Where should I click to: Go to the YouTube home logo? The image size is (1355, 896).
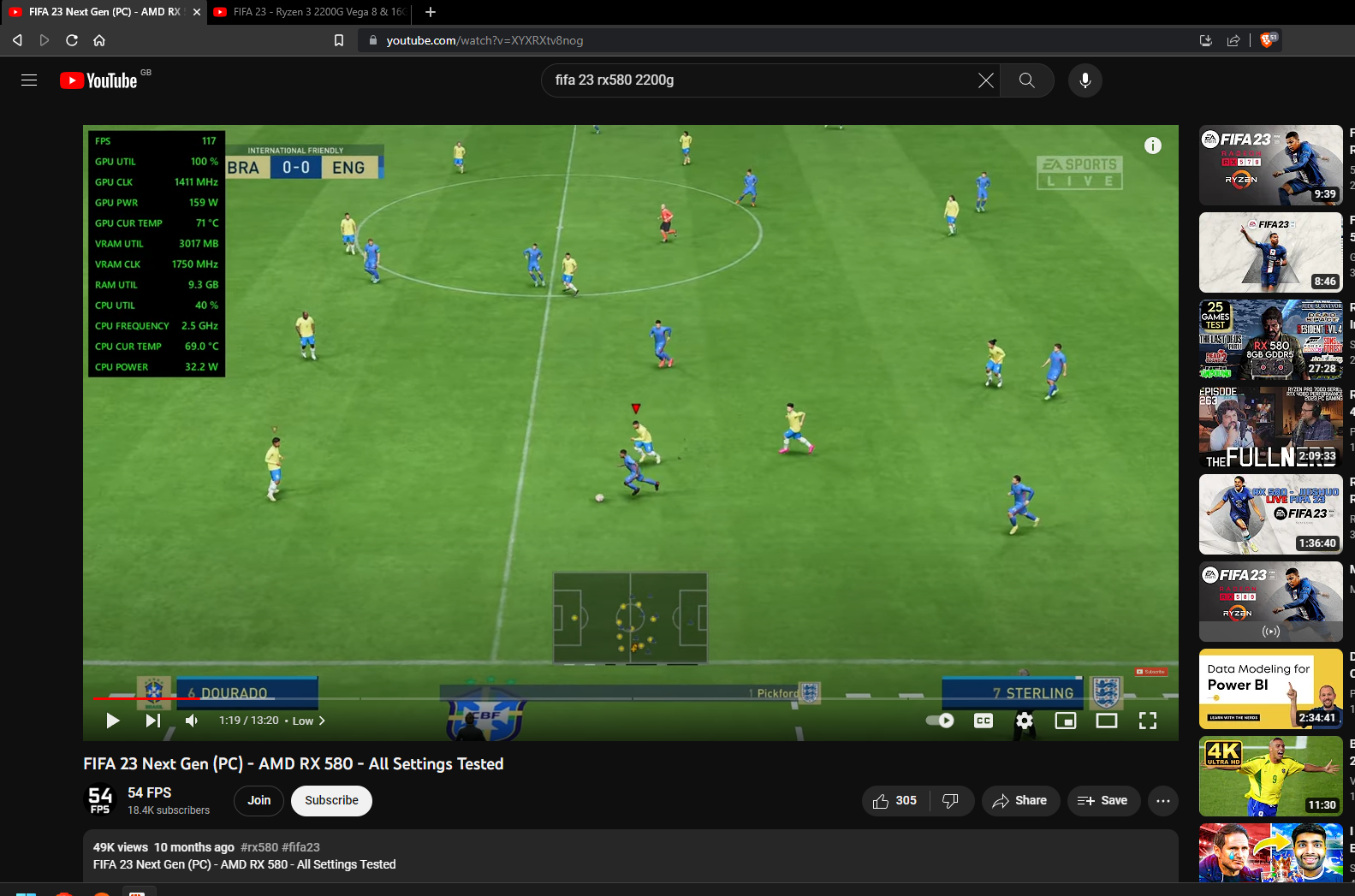coord(98,80)
